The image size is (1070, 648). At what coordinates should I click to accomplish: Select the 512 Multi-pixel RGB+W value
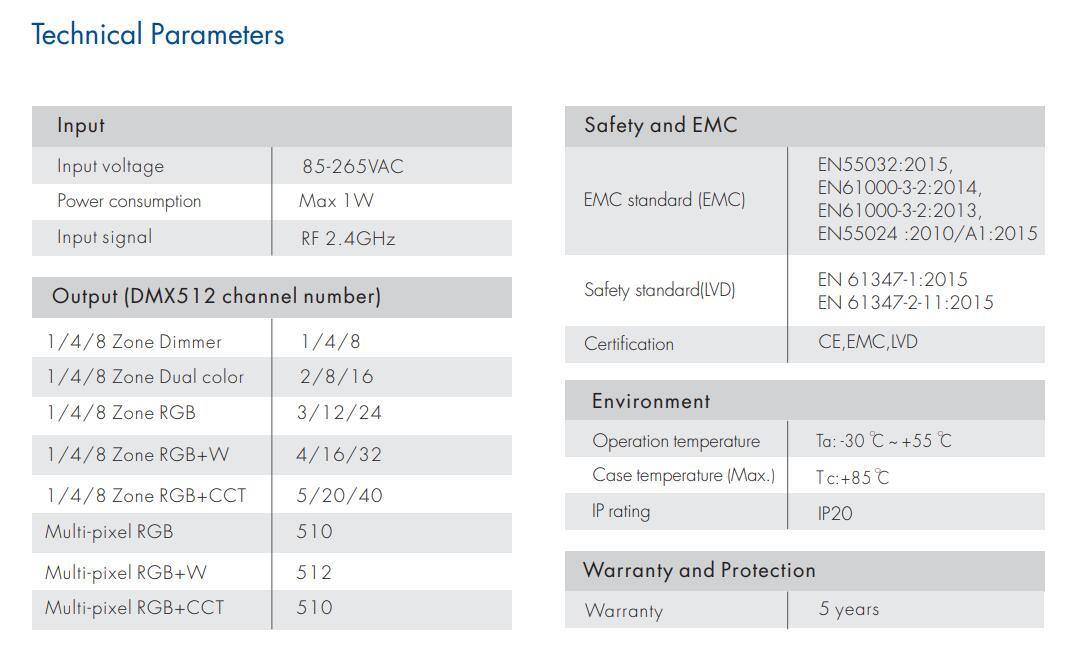pyautogui.click(x=314, y=572)
